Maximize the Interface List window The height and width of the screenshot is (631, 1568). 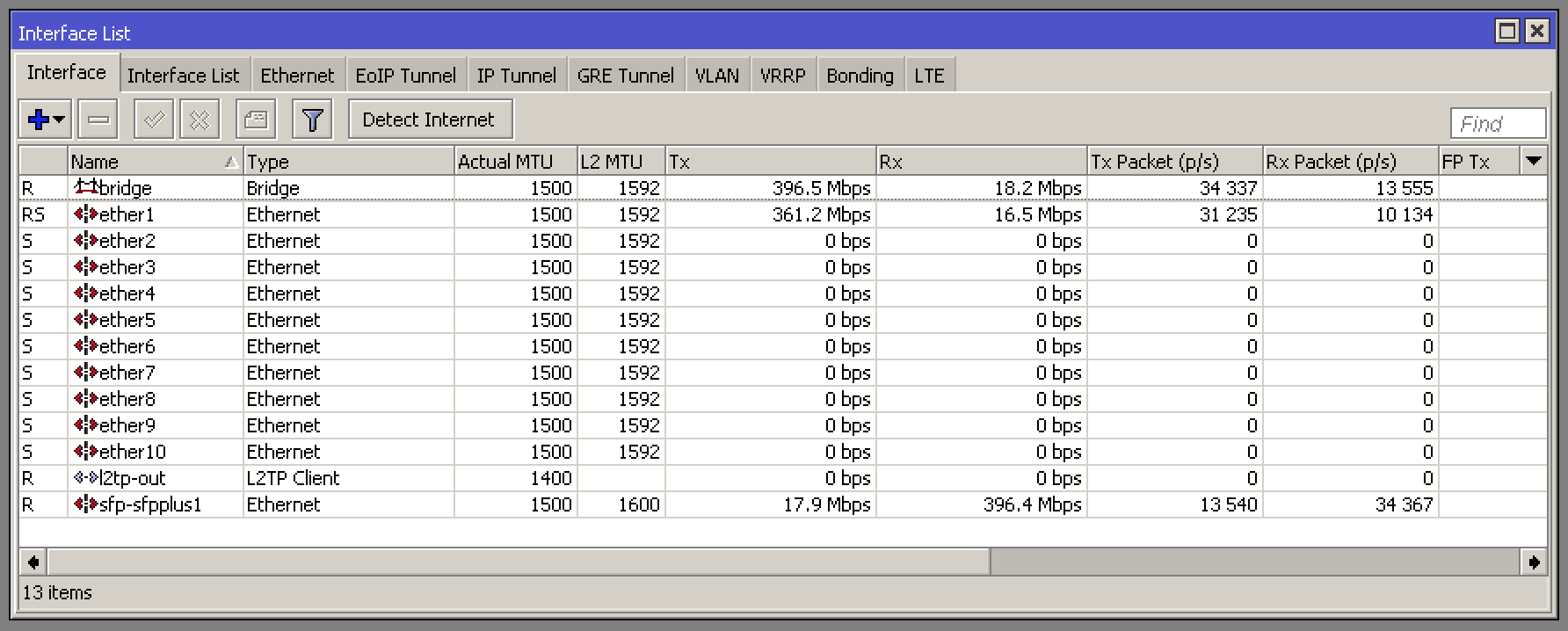click(x=1506, y=31)
